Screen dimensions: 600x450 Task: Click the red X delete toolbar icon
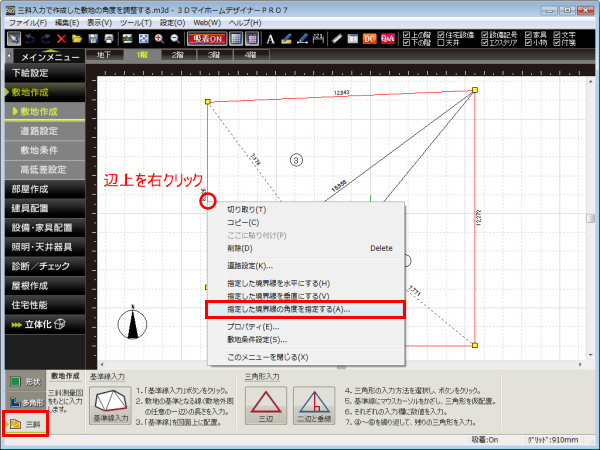[x=62, y=38]
